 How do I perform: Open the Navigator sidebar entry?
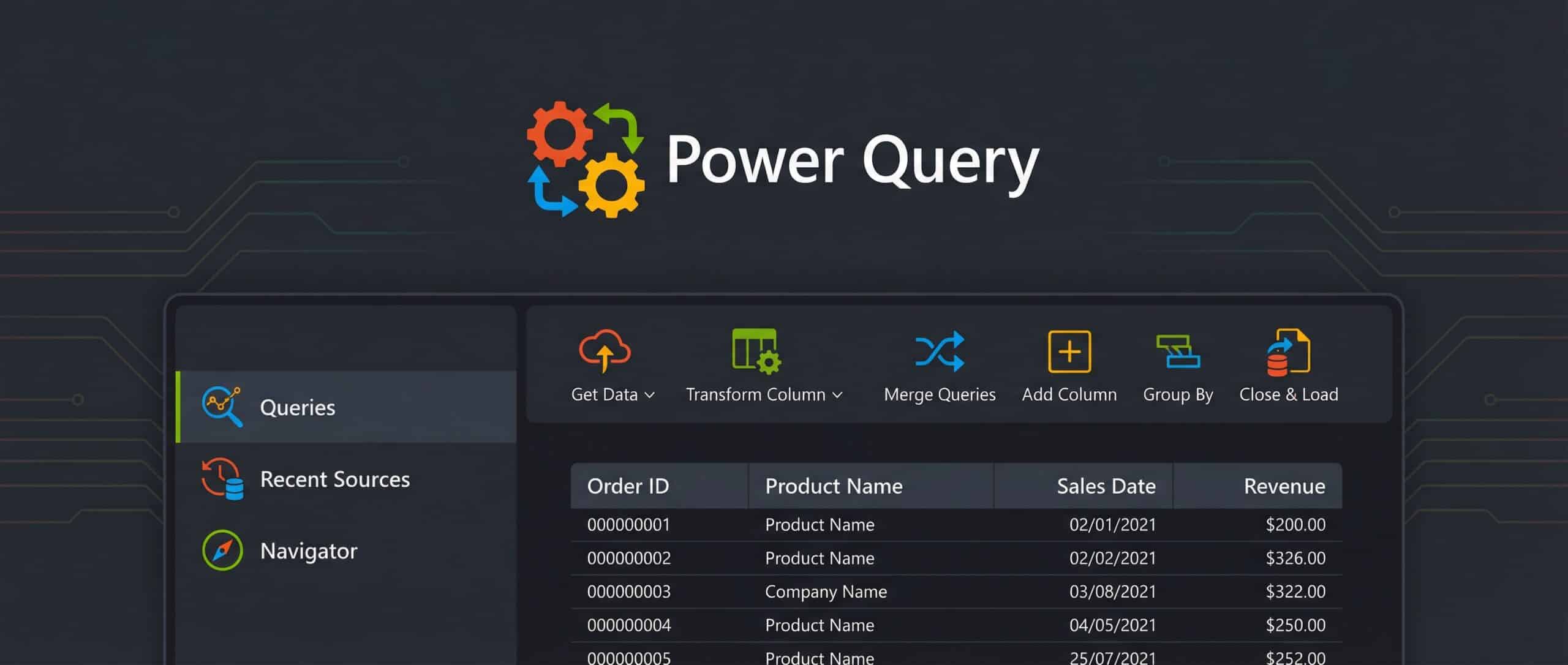coord(309,550)
